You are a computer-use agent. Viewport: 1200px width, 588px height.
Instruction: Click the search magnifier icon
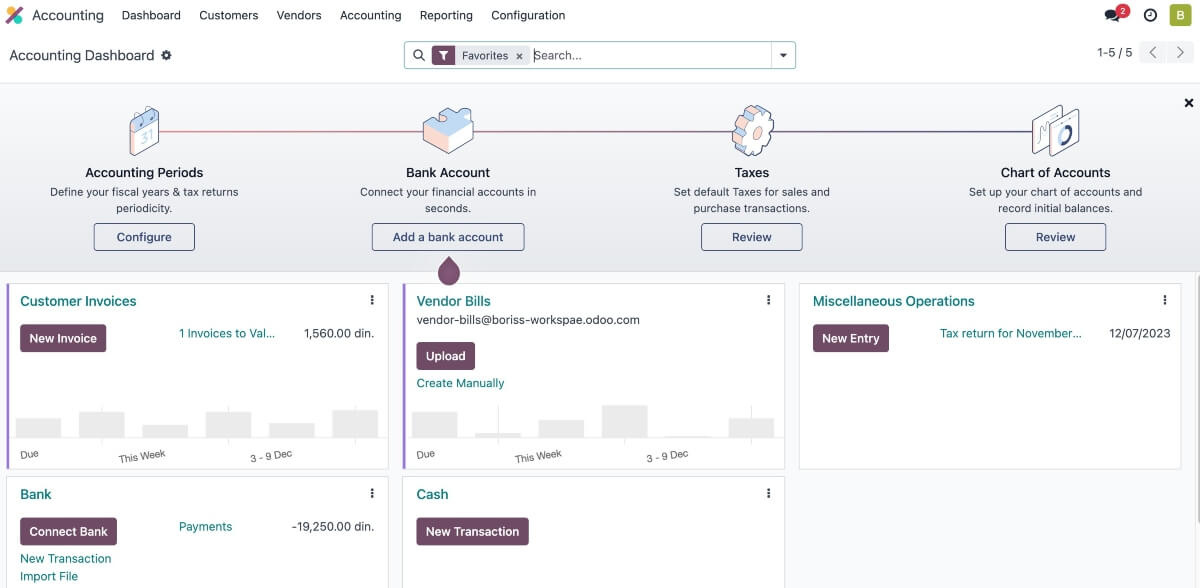tap(419, 56)
